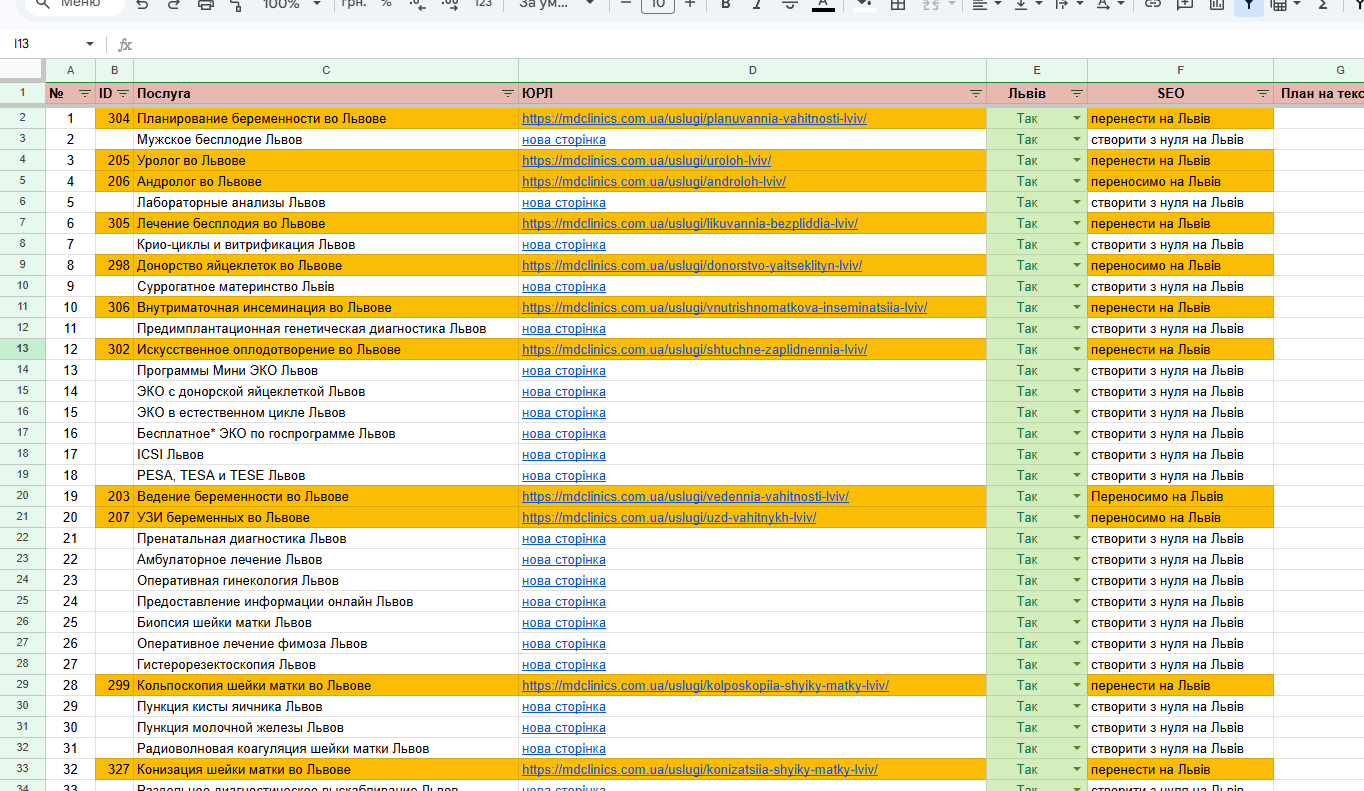Screen dimensions: 1364x791
Task: Open the uroloh-lviv URL link
Action: [x=646, y=160]
